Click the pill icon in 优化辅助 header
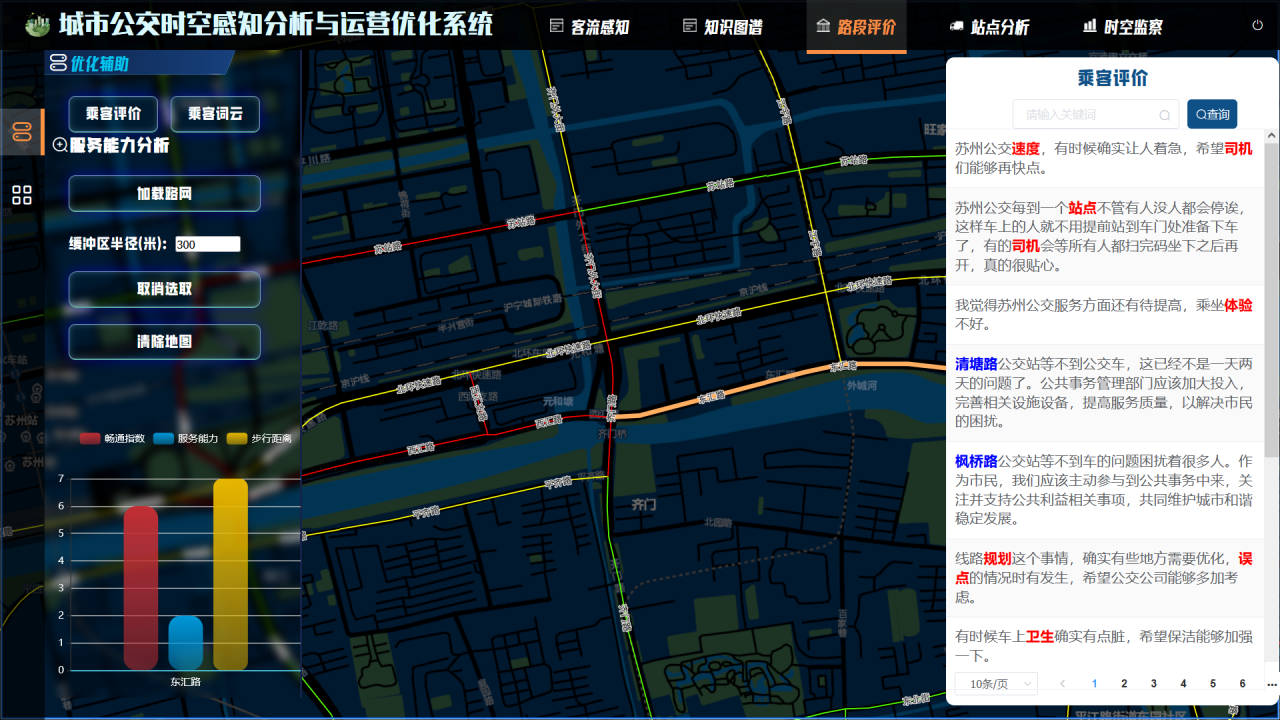Image resolution: width=1280 pixels, height=720 pixels. (x=58, y=65)
